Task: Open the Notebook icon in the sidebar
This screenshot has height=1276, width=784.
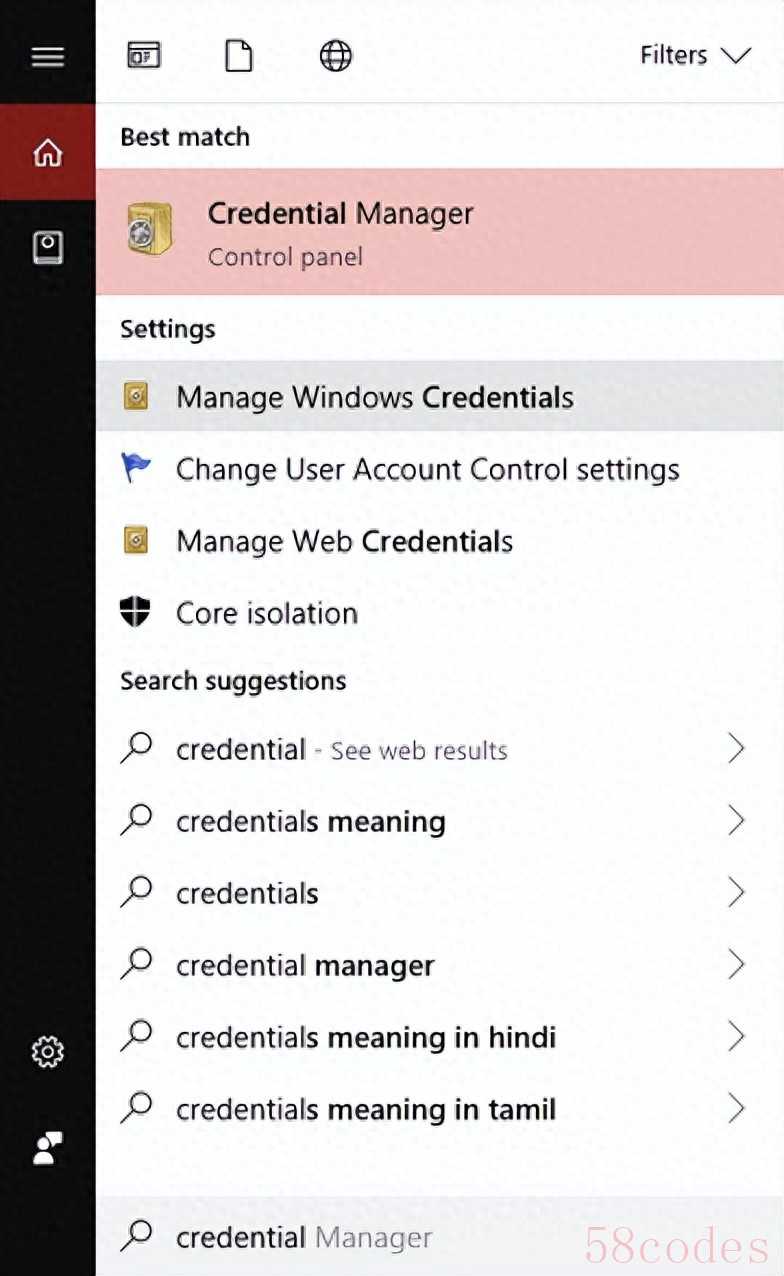Action: coord(47,247)
